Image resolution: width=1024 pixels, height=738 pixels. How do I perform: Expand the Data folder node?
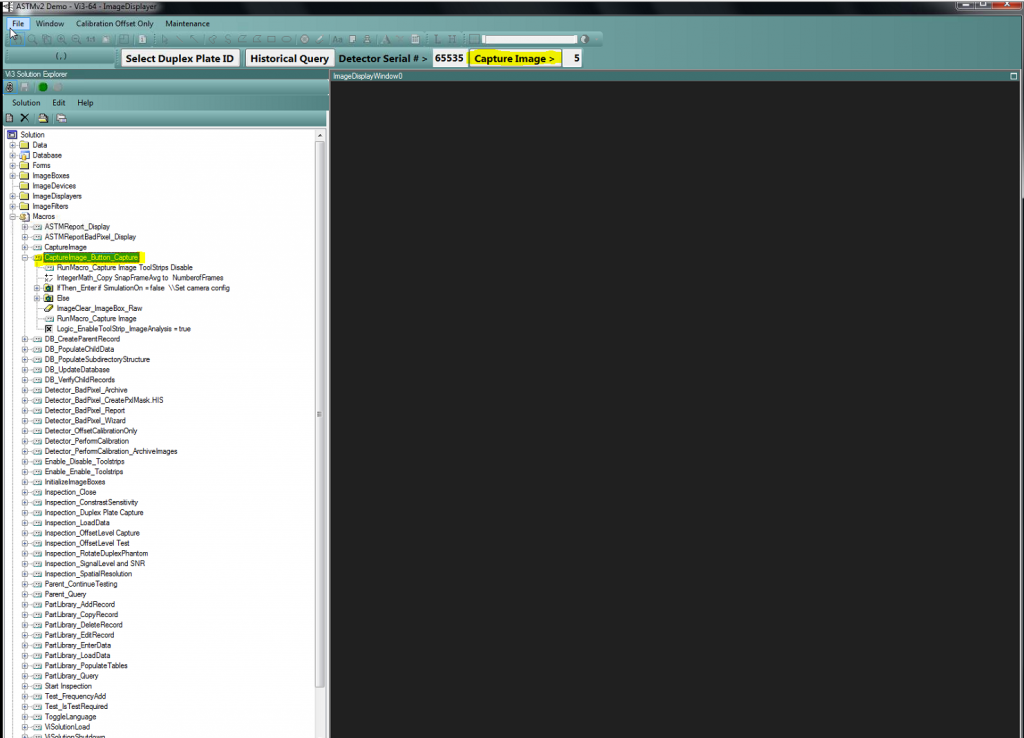[13, 145]
